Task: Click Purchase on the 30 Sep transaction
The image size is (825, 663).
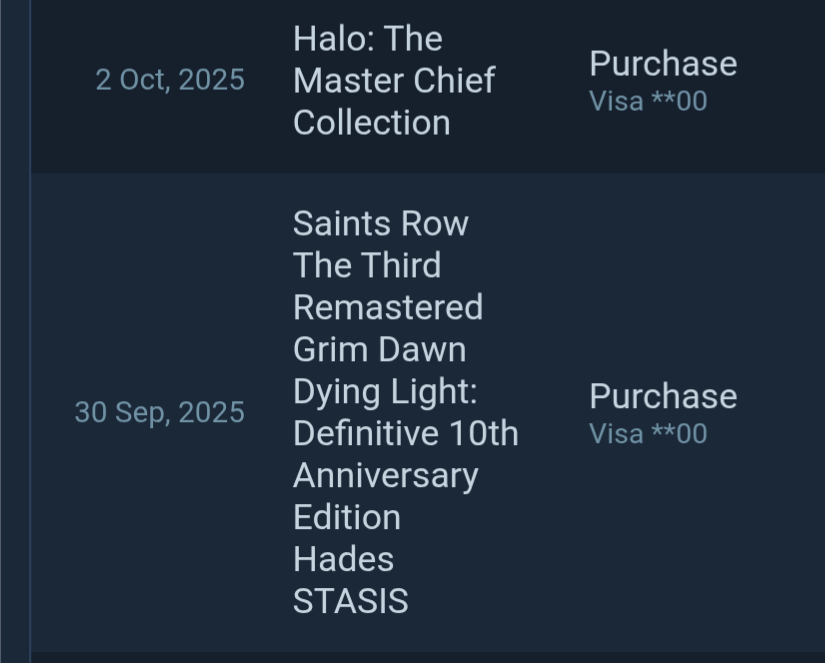Action: pos(662,396)
